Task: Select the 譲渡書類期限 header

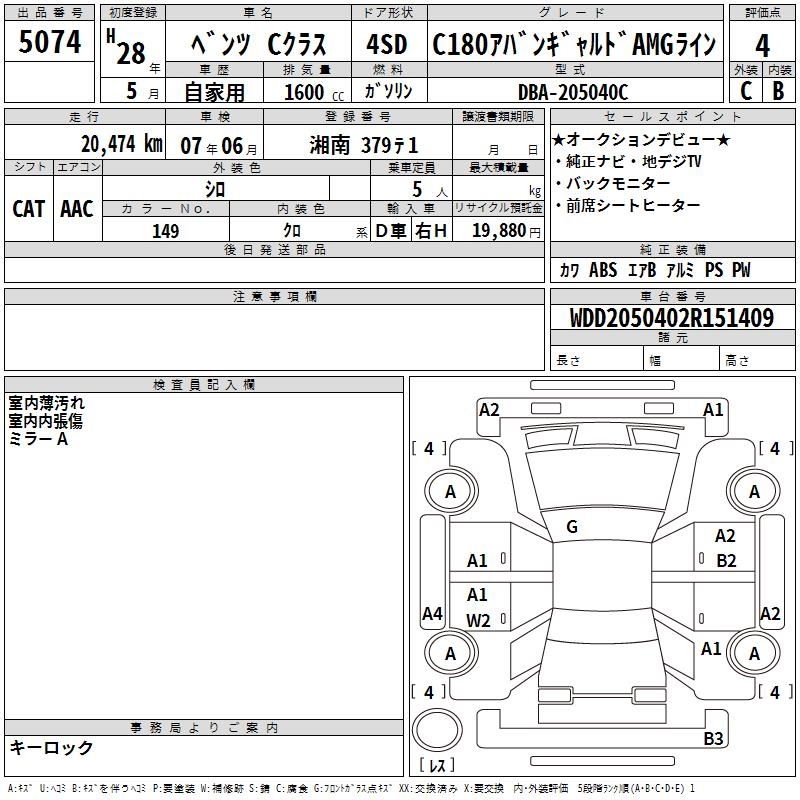Action: coord(498,116)
